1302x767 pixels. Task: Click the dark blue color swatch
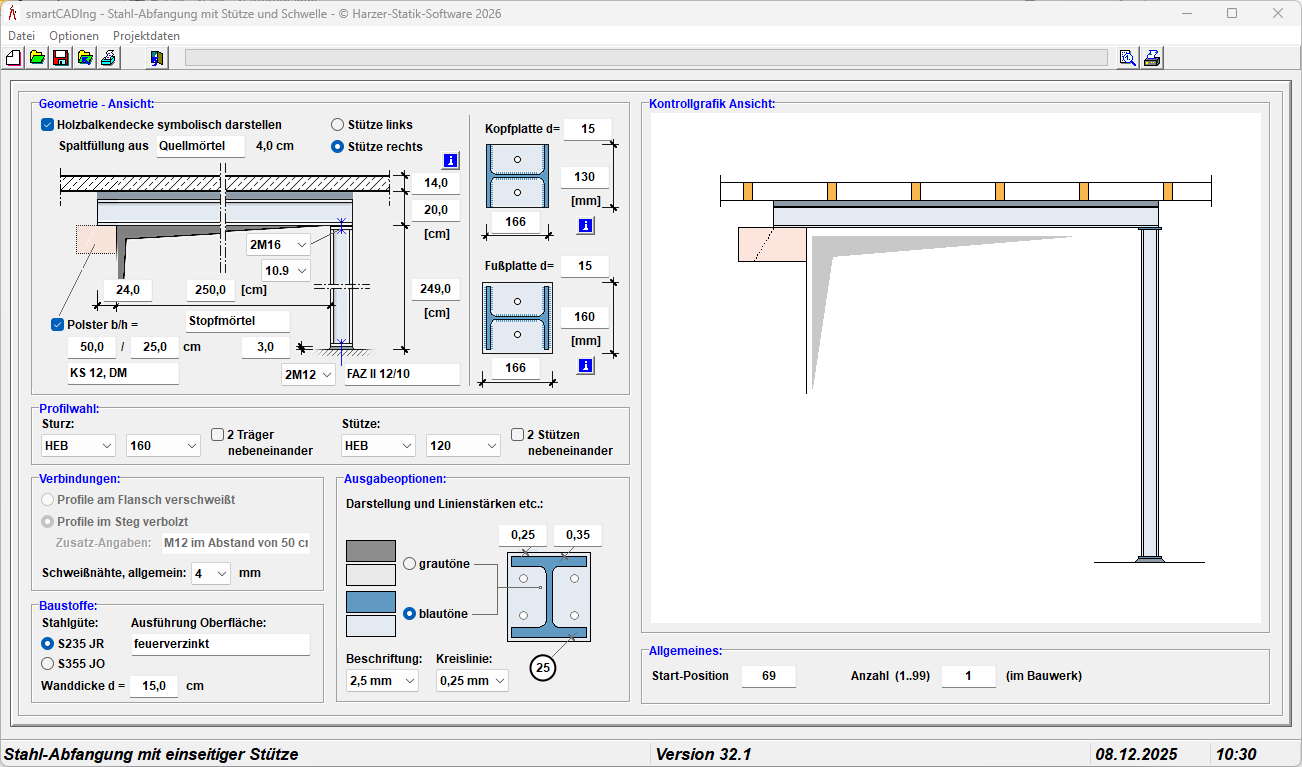[370, 602]
